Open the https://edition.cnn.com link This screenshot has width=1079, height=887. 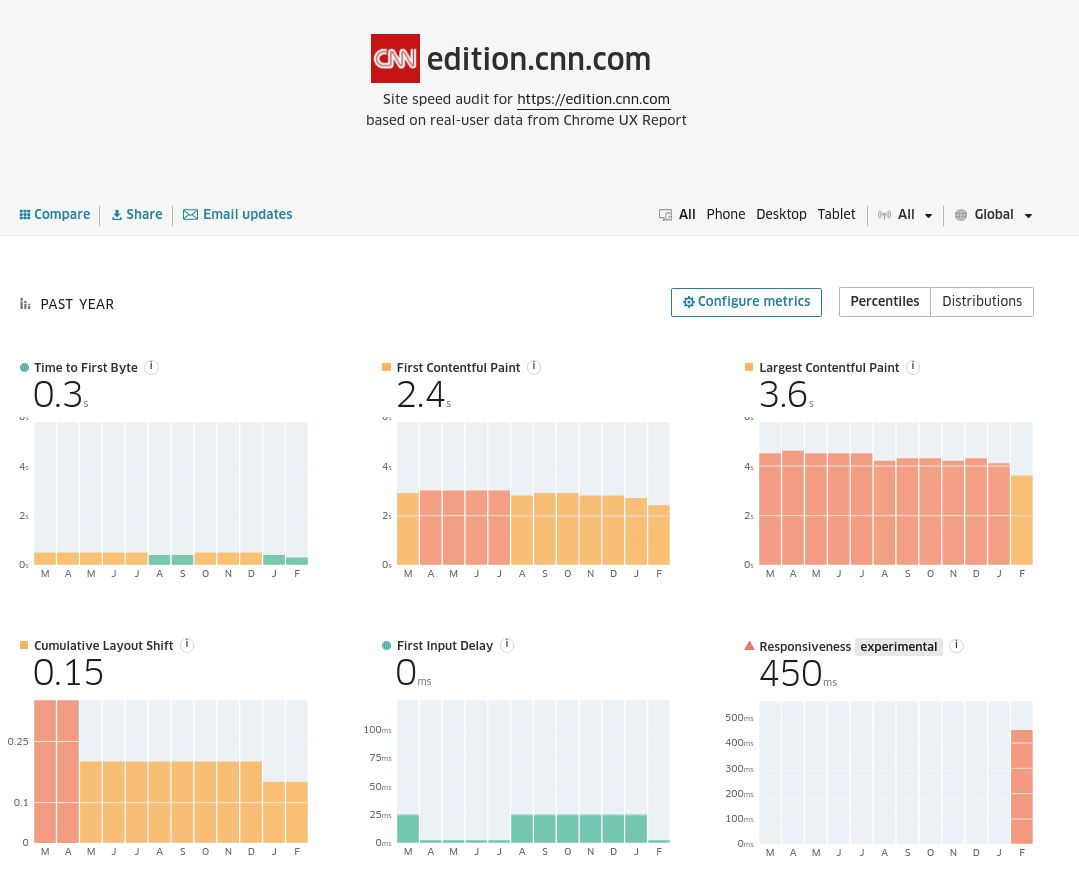(x=593, y=99)
